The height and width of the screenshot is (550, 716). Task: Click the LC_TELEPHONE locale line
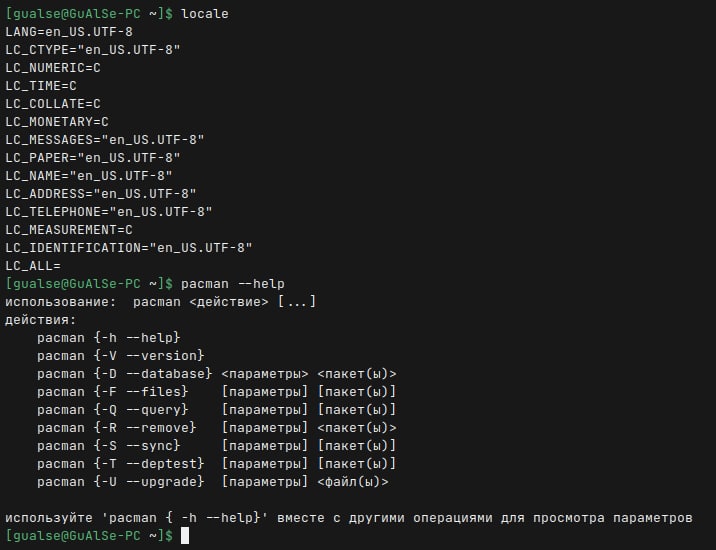tap(109, 211)
